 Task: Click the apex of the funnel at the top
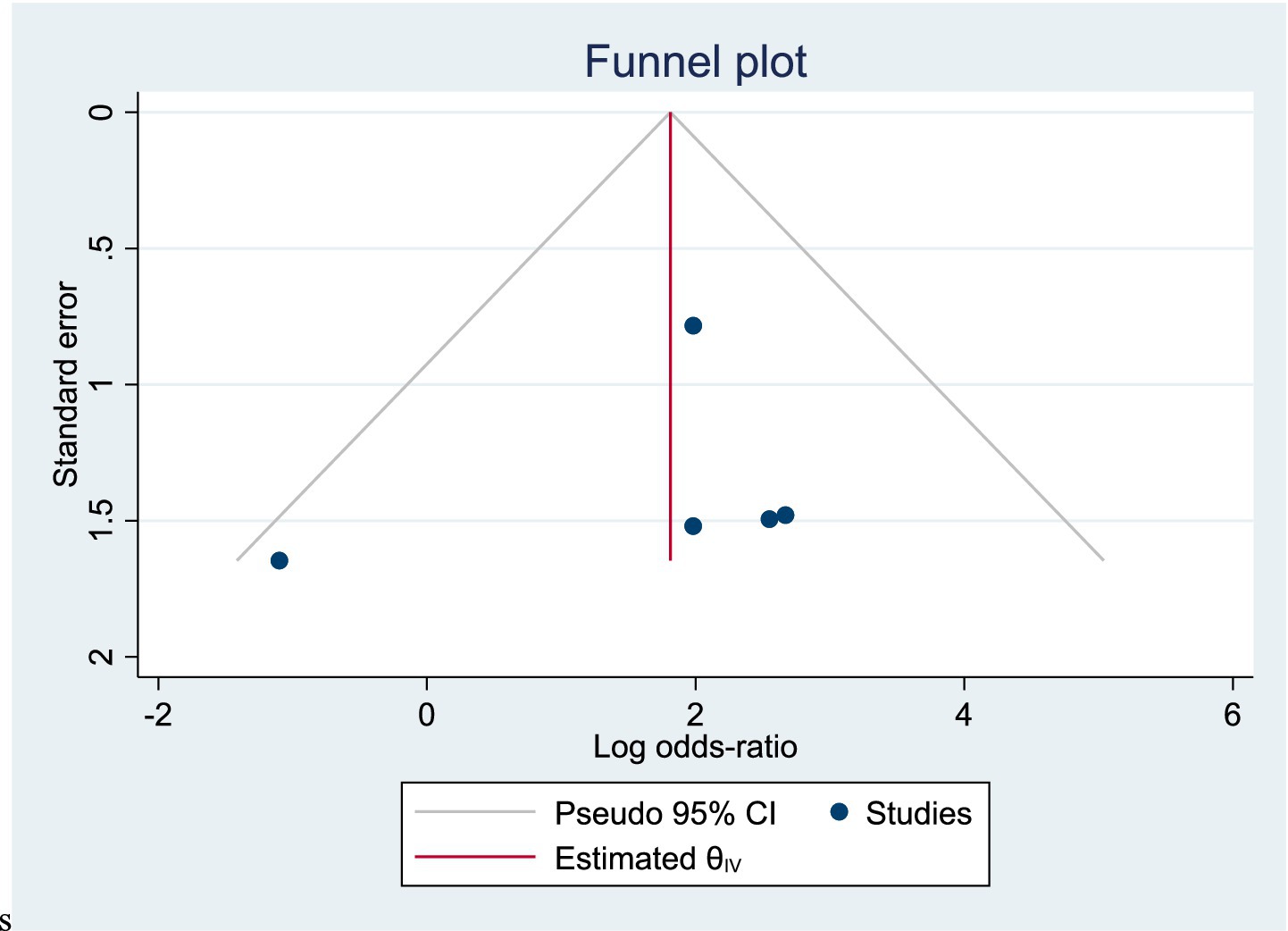point(671,113)
